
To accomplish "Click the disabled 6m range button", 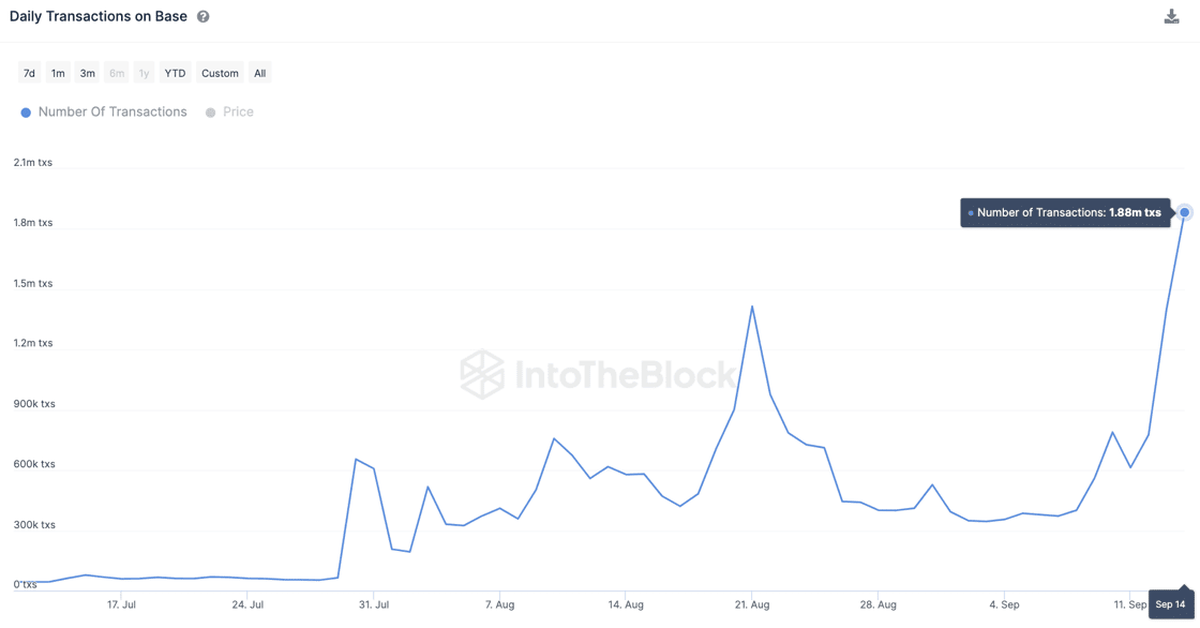I will click(x=116, y=72).
